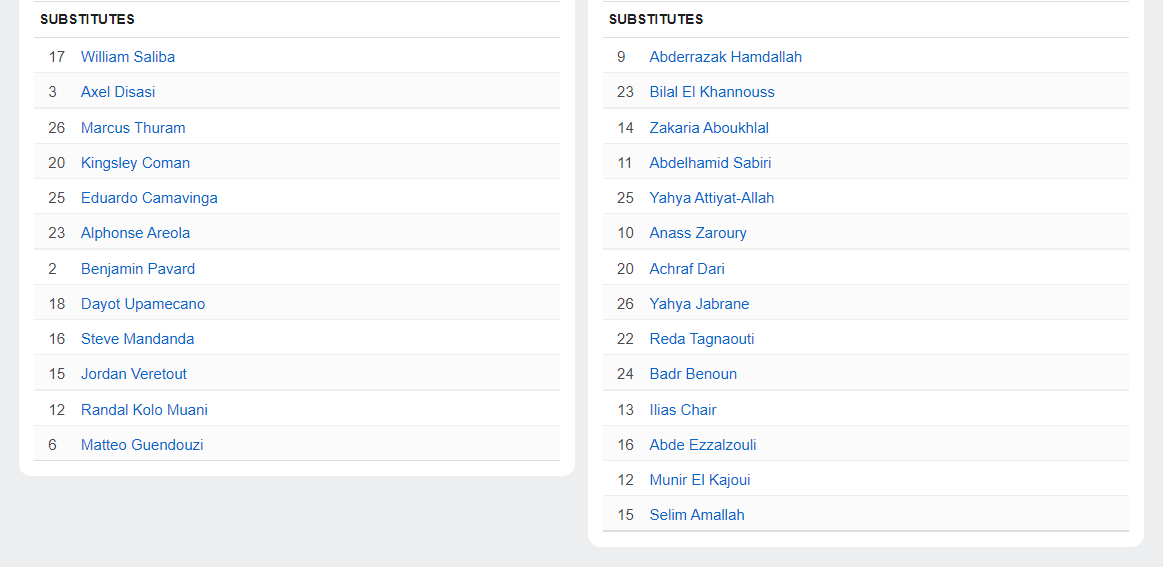Select Zakaria Aboukhlal from substitutes
Screen dimensions: 1163x567
pyautogui.click(x=709, y=128)
